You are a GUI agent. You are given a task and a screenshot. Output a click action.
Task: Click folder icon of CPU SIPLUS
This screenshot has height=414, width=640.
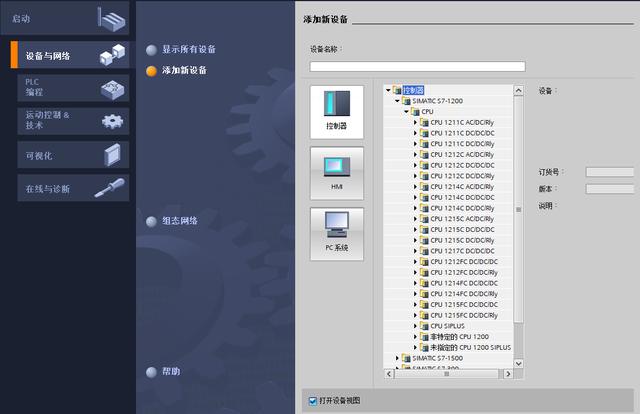click(424, 326)
